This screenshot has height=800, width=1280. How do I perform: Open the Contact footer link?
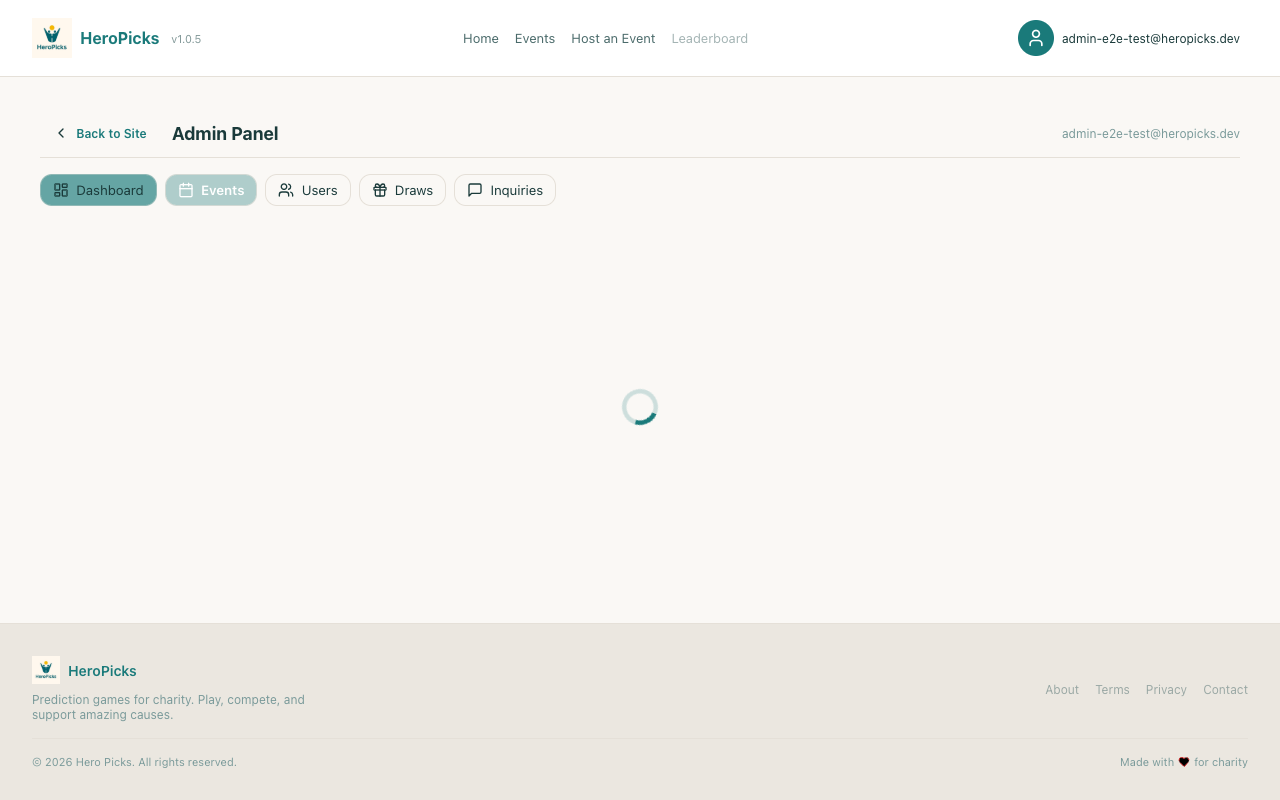[1225, 690]
